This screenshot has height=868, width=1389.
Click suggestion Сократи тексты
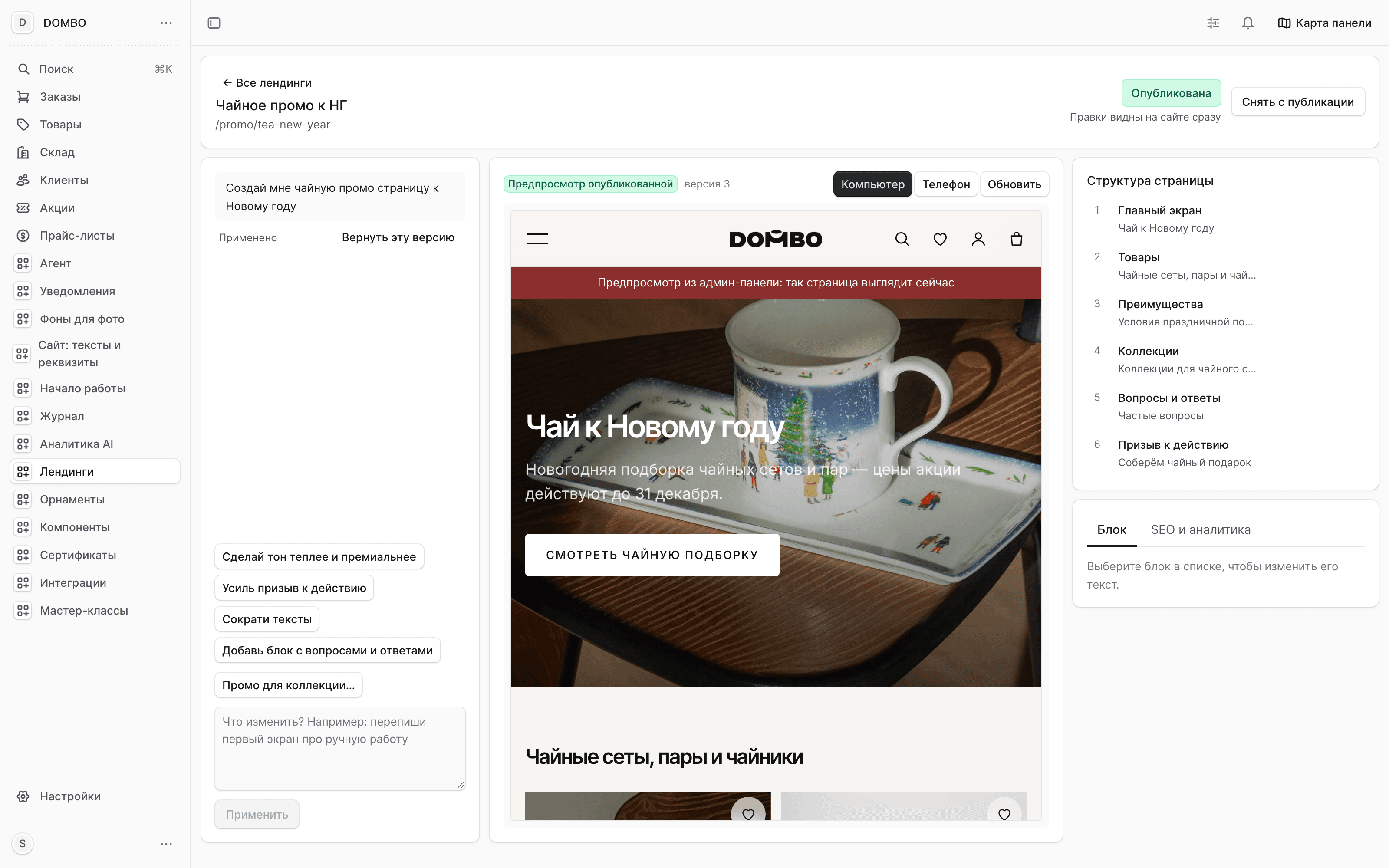267,619
